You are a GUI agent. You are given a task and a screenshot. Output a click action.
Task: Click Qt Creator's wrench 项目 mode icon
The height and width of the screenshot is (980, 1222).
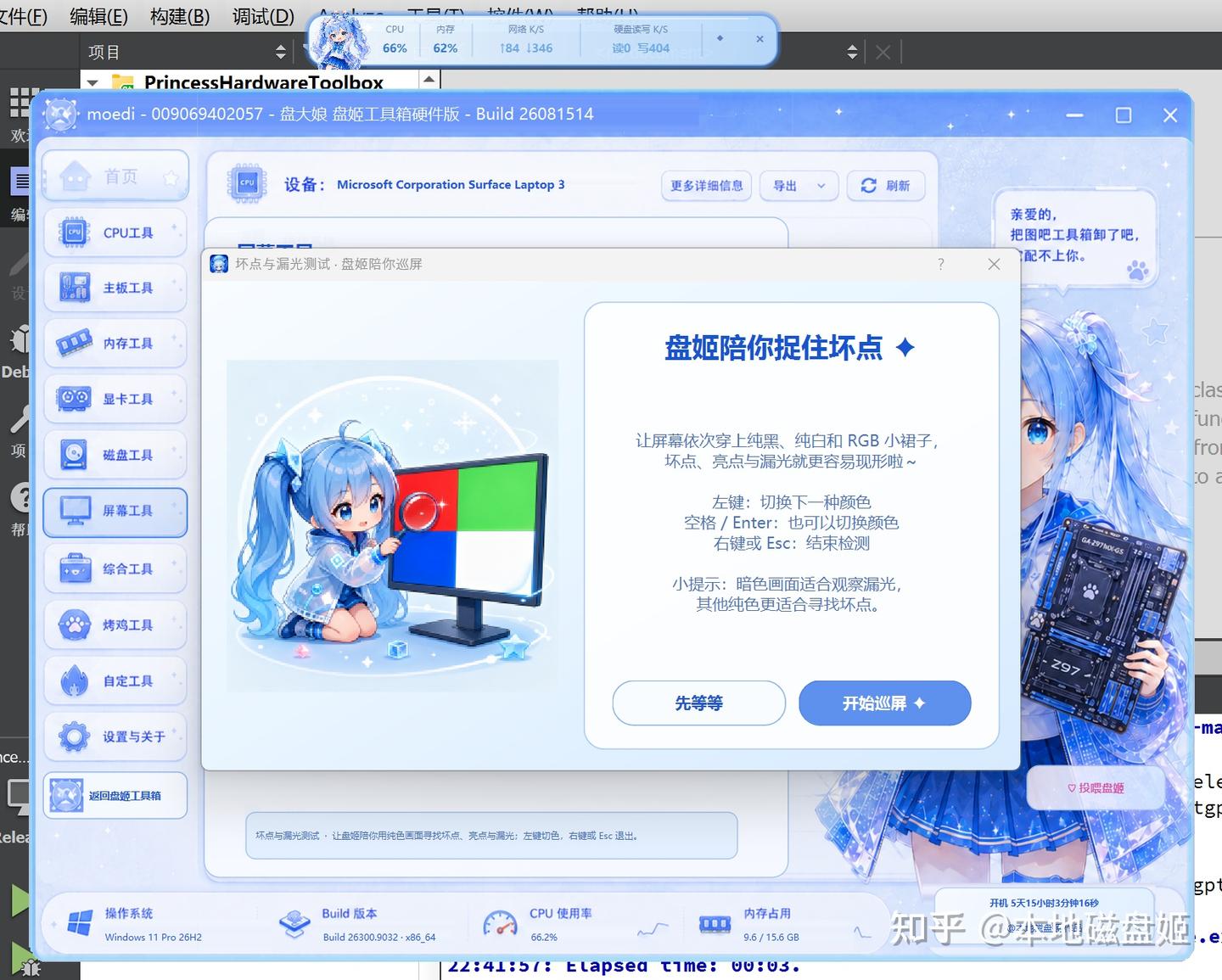click(19, 418)
